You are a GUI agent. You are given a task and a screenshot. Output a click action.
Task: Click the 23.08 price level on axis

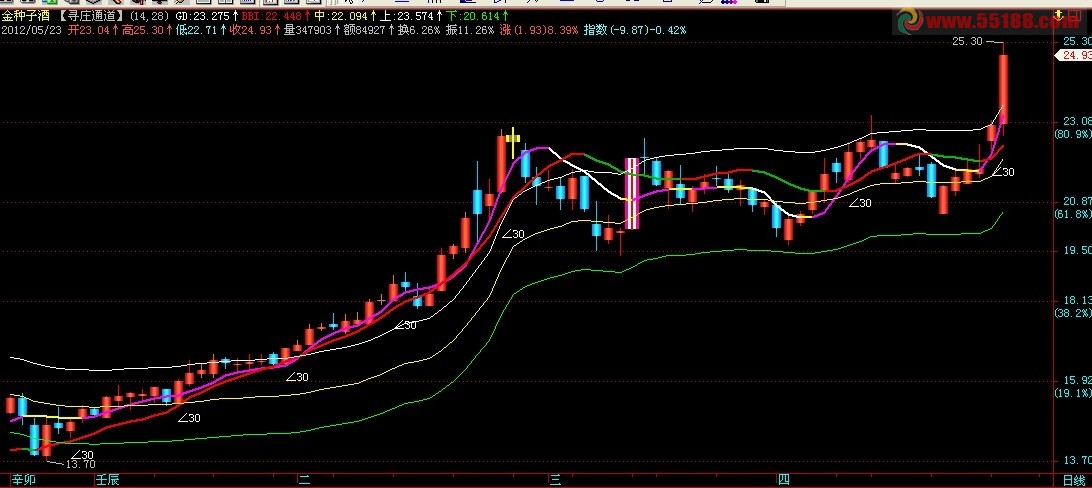1077,122
